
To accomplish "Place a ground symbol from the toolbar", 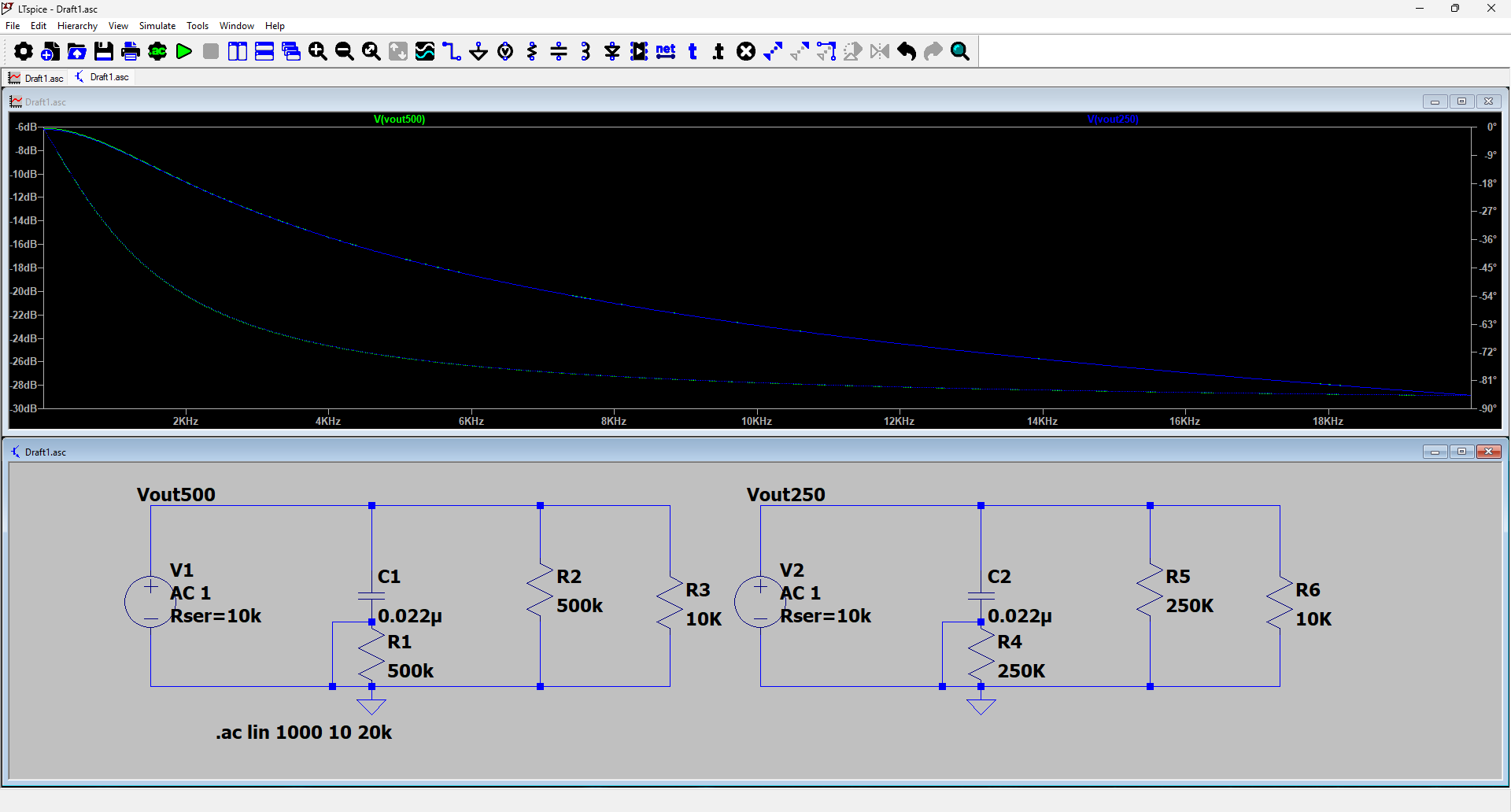I will [x=478, y=52].
